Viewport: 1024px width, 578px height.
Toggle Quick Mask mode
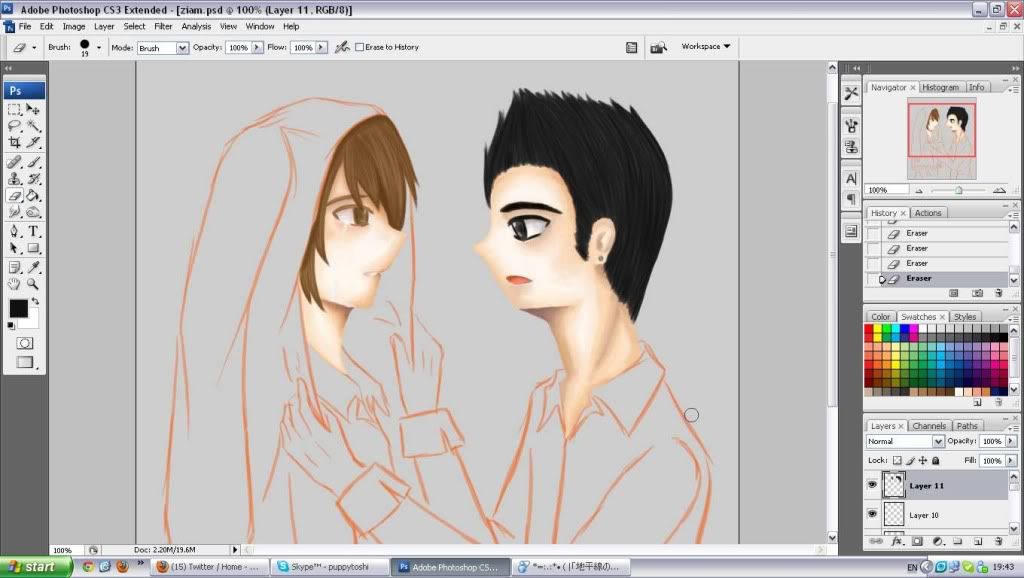point(25,343)
